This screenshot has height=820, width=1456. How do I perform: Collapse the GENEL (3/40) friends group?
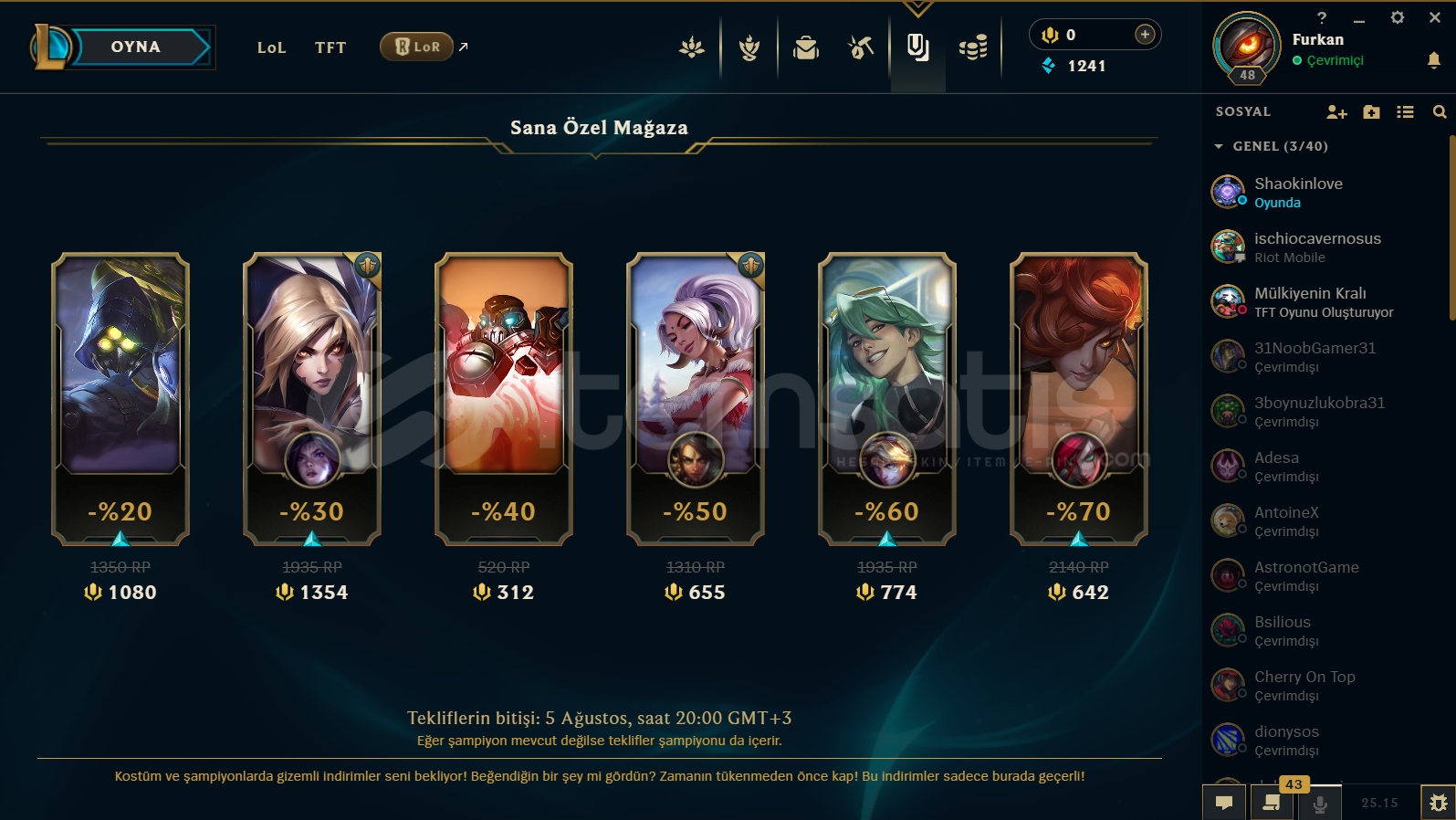(1272, 146)
